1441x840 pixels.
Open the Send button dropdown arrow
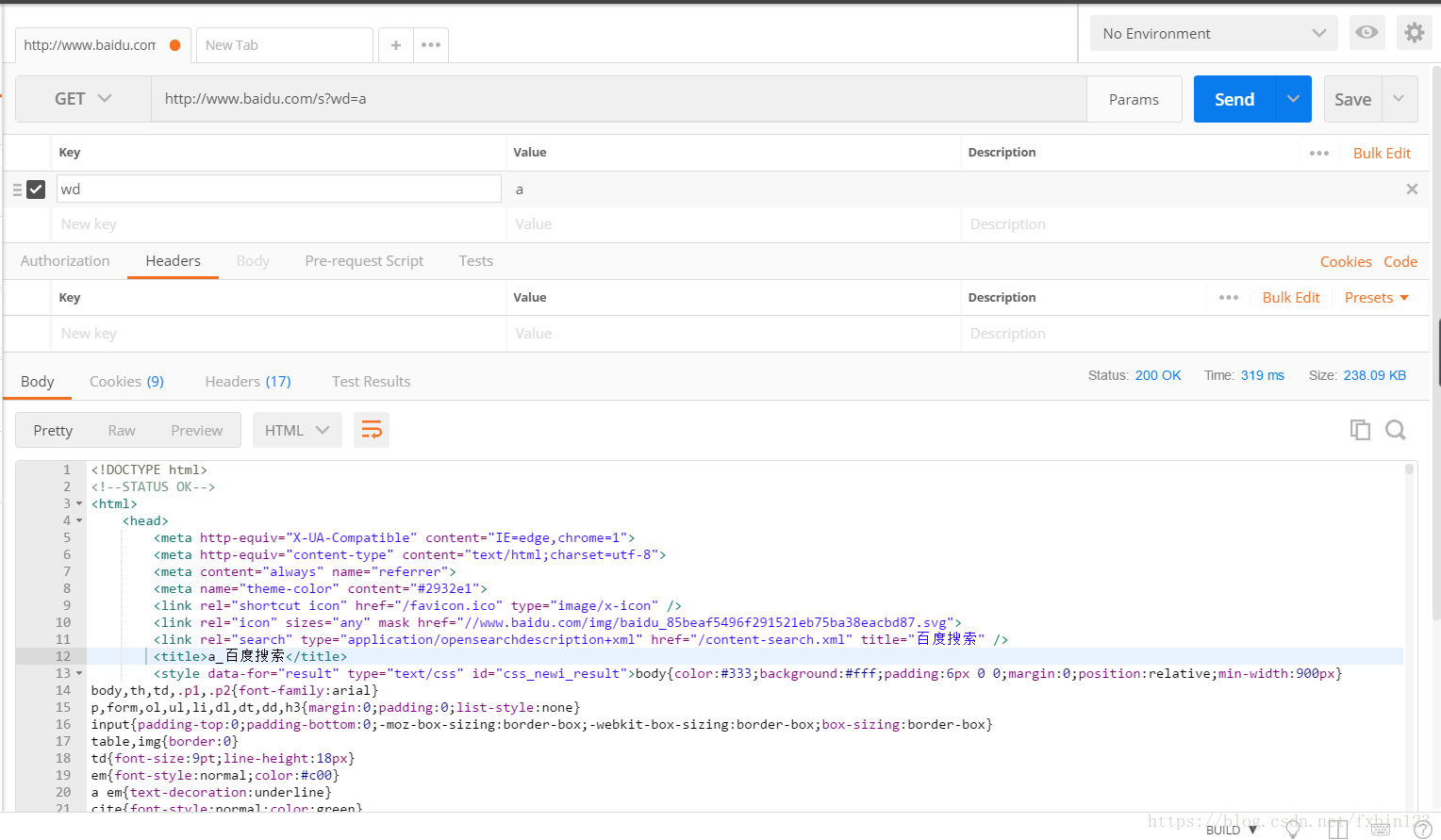[1293, 99]
